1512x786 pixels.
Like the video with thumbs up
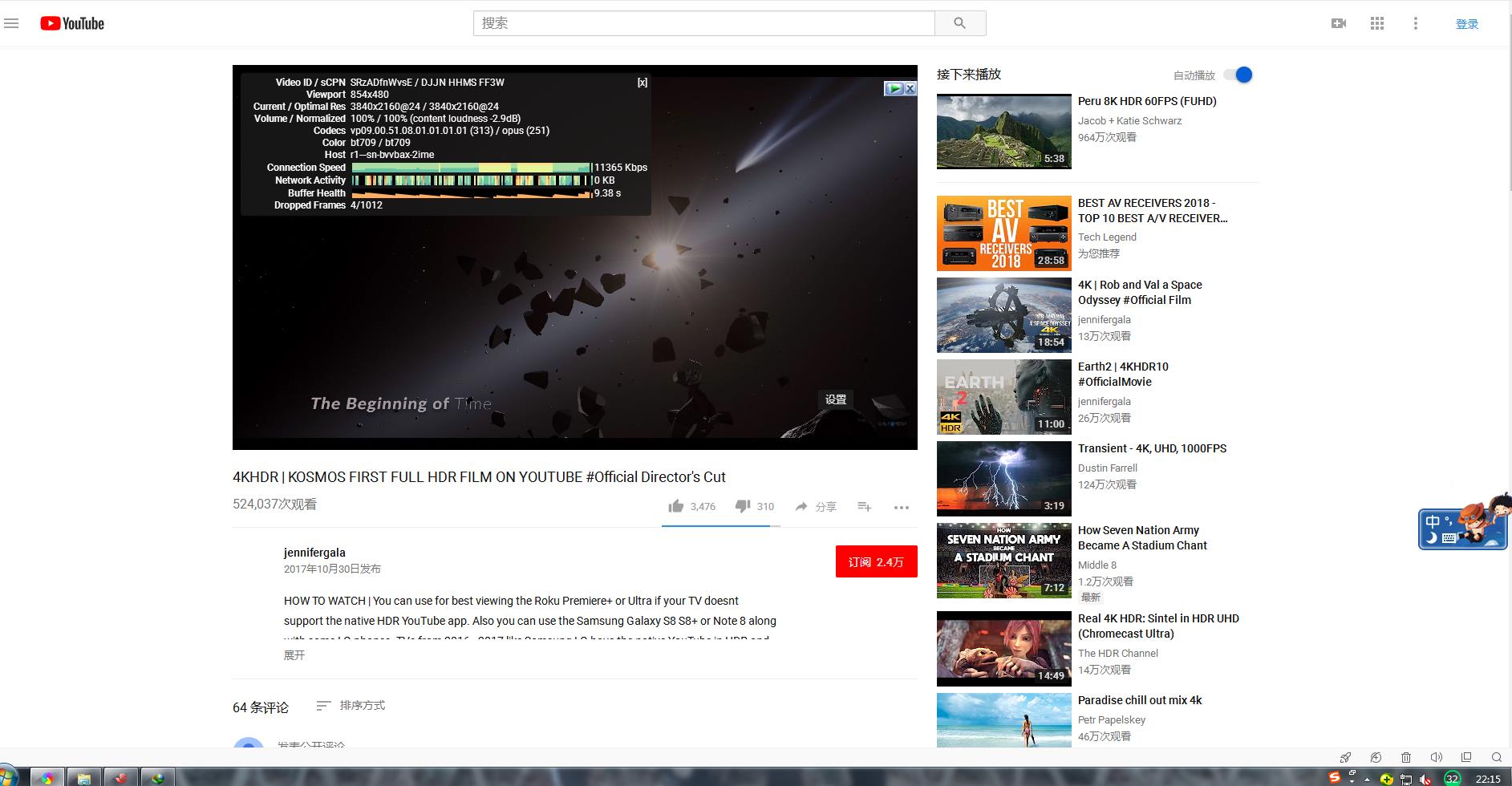pos(676,506)
